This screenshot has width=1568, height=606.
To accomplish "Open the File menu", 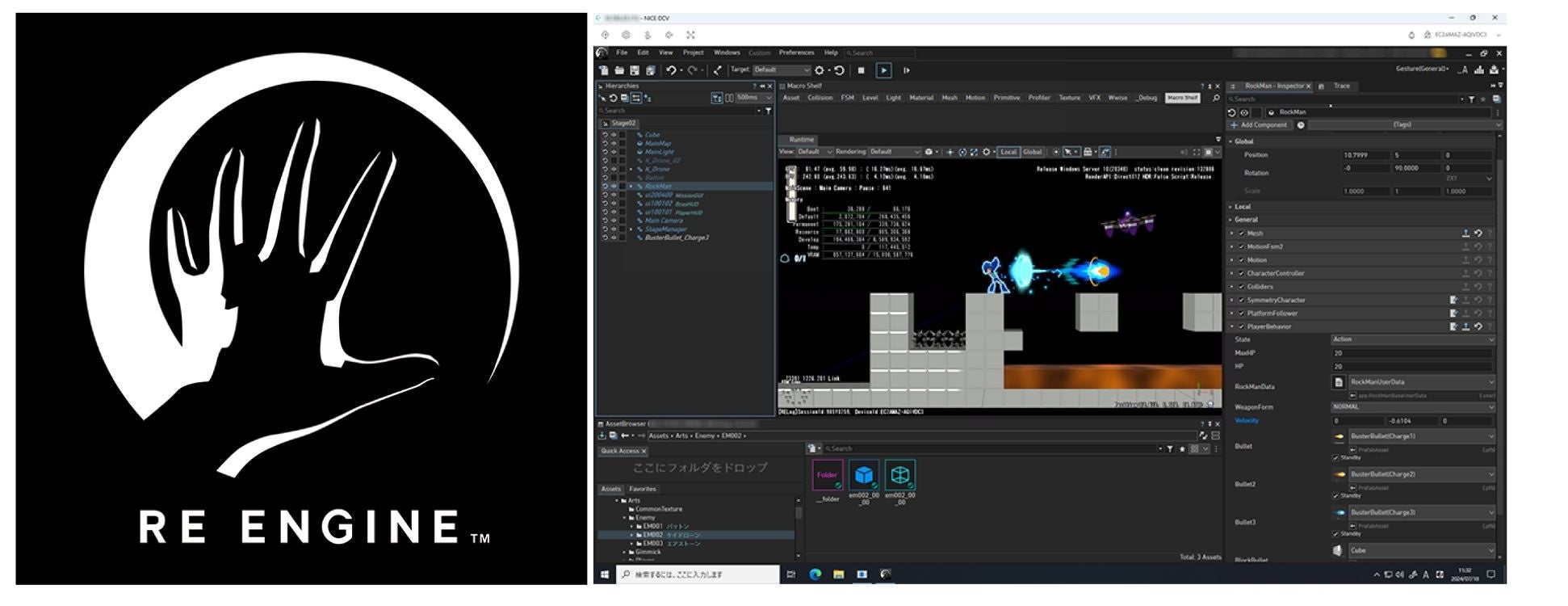I will click(622, 53).
